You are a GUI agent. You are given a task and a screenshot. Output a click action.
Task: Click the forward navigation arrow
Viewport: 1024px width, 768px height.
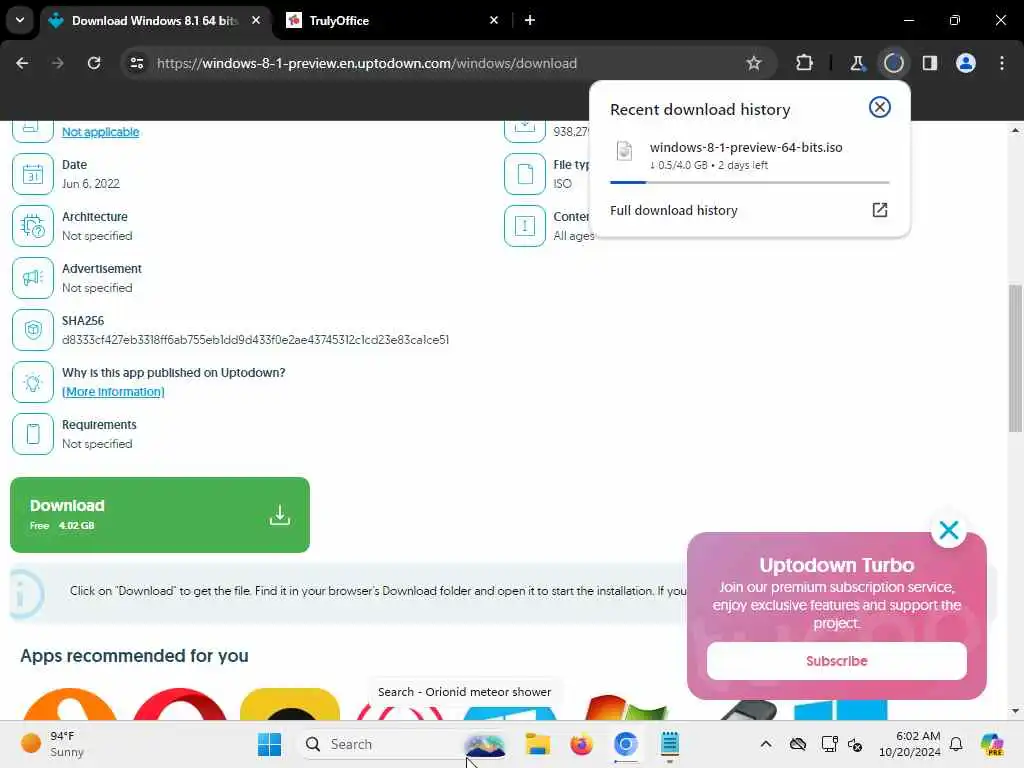(x=57, y=63)
